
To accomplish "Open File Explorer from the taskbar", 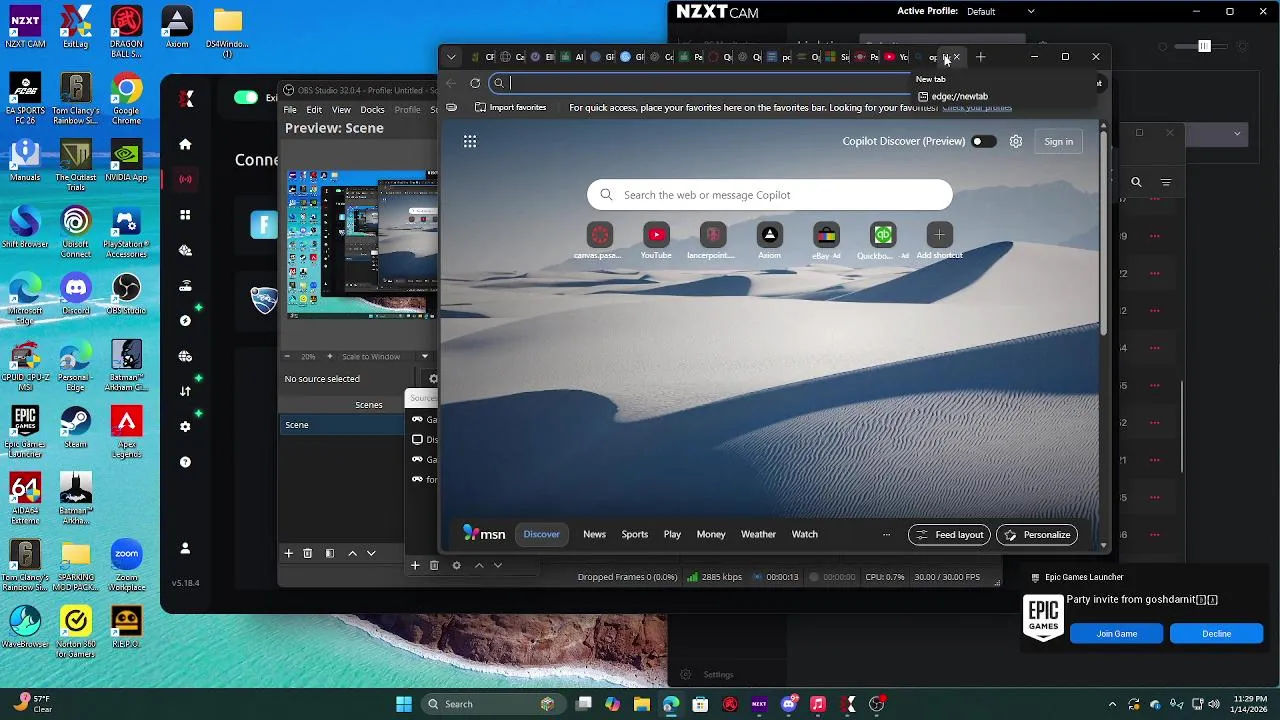I will pos(641,704).
